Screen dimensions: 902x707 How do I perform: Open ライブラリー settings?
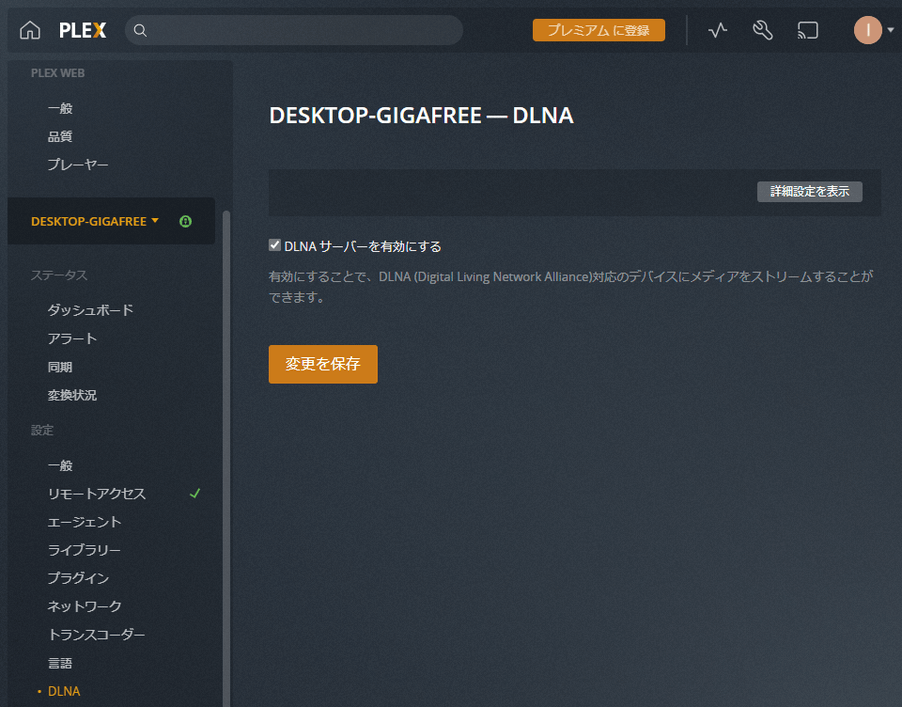click(x=84, y=550)
